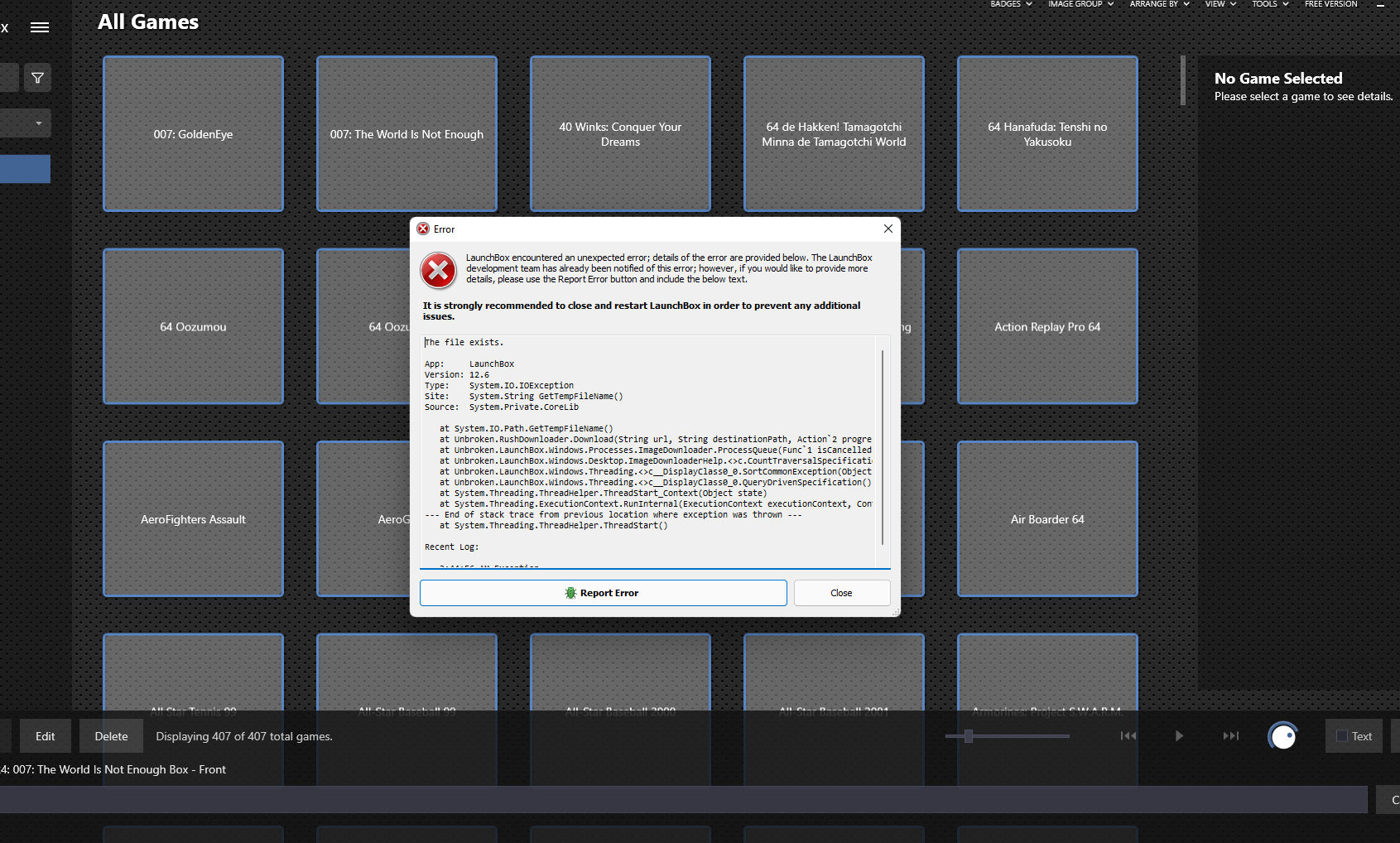The height and width of the screenshot is (843, 1400).
Task: Click the 'Displaying 407 of 407 total games' text
Action: [244, 736]
